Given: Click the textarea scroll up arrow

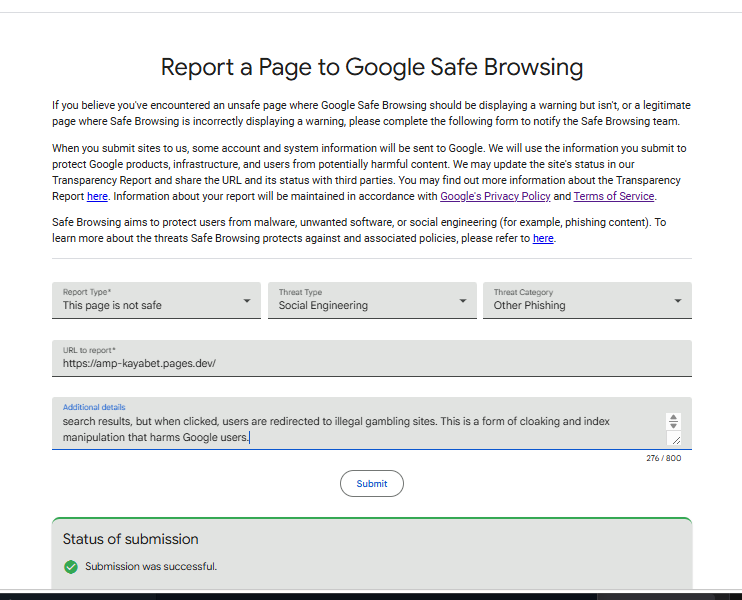Looking at the screenshot, I should point(673,417).
